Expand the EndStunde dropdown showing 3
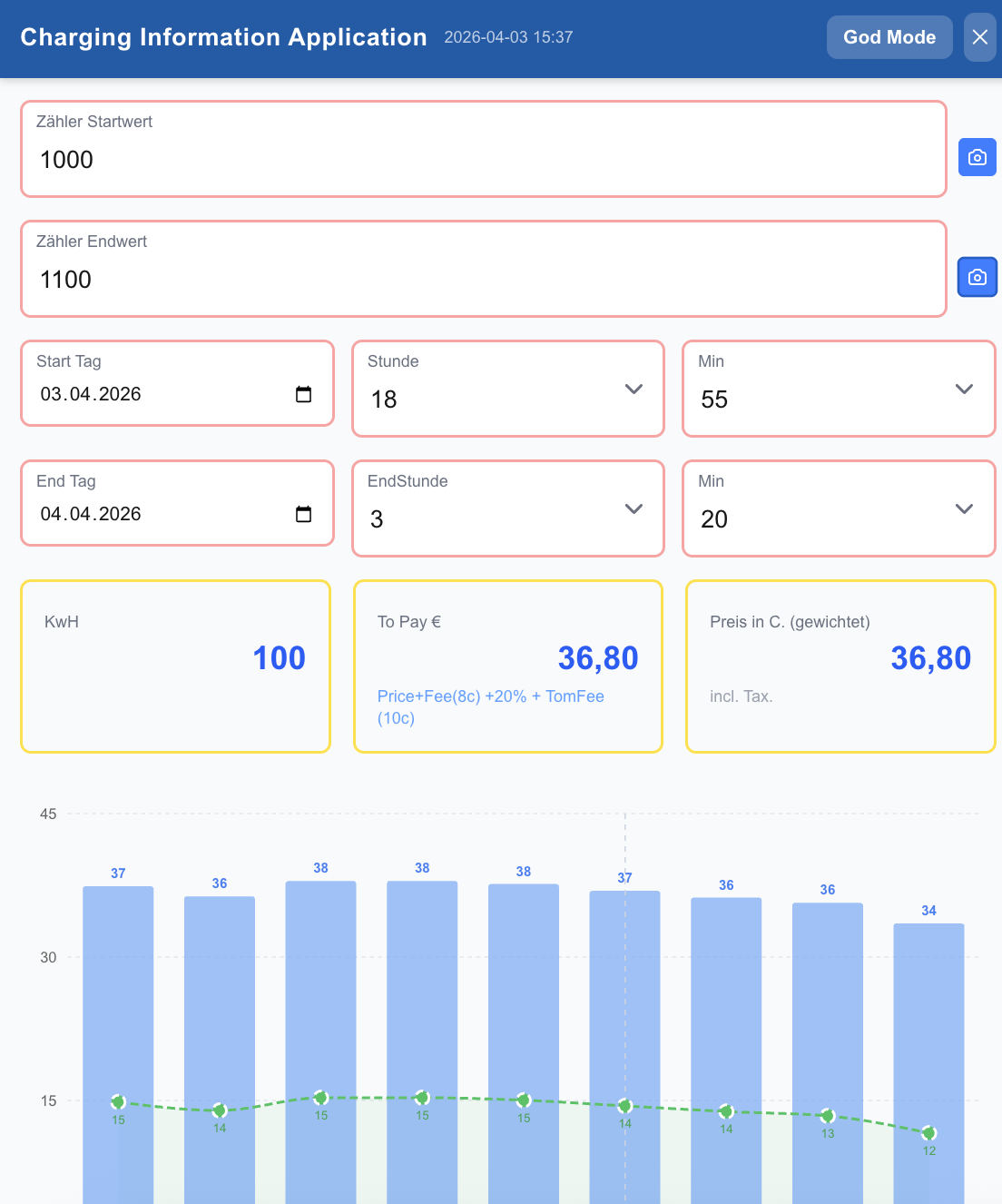Screen dimensions: 1002x1204 507,509
